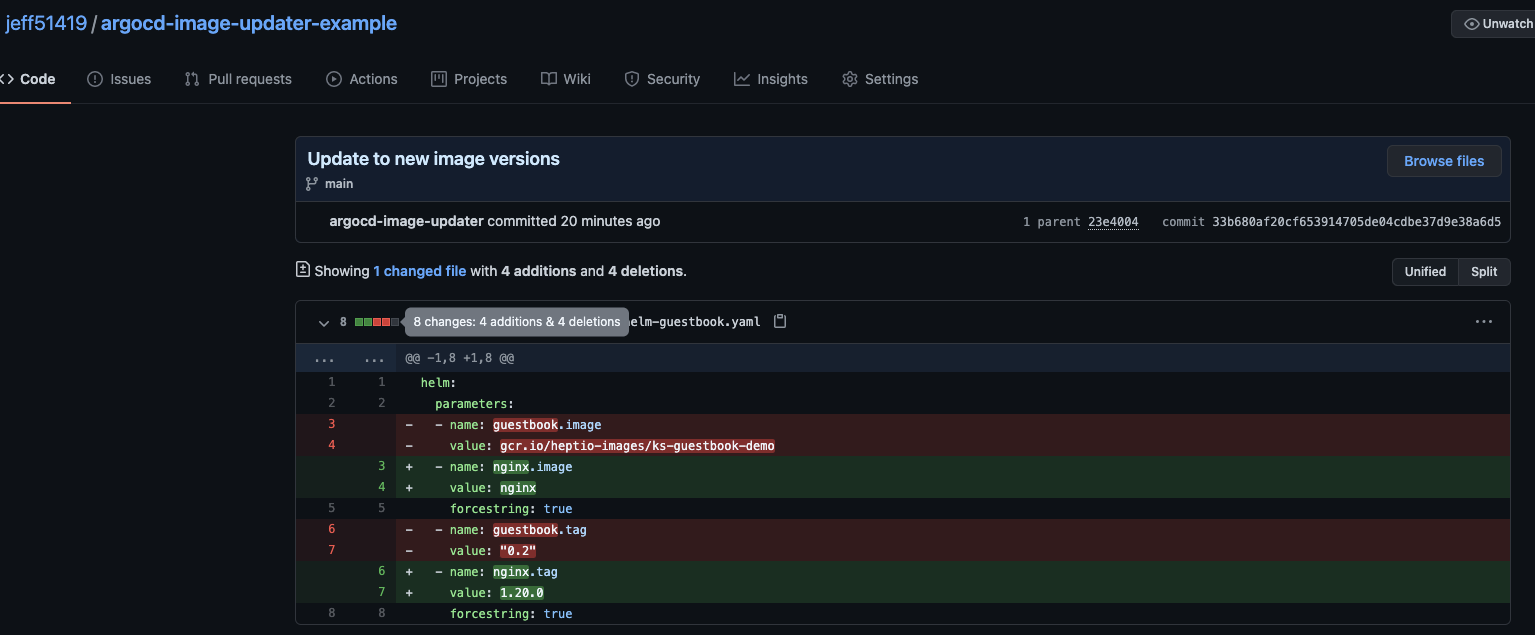Click the Pull requests icon

pos(192,79)
